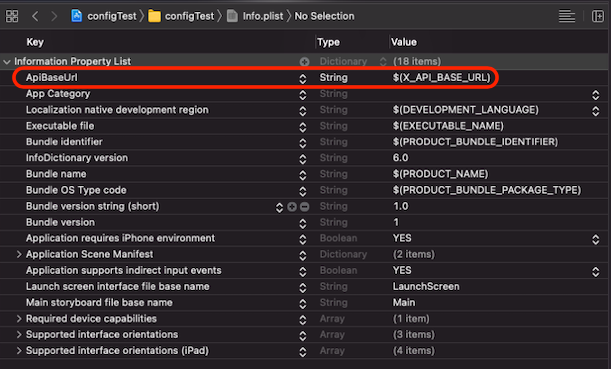The image size is (611, 369).
Task: Open key stepper for App Category
Action: (303, 95)
